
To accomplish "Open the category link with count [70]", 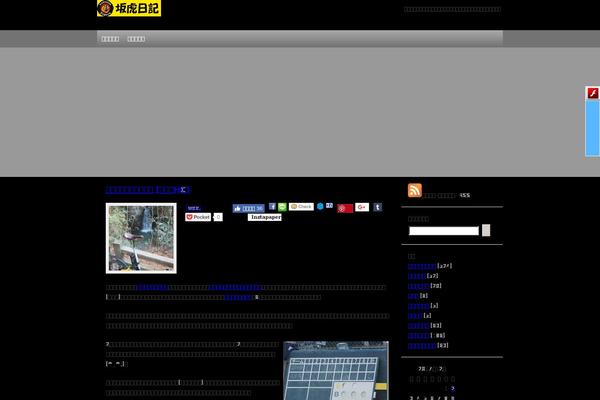I will click(418, 286).
